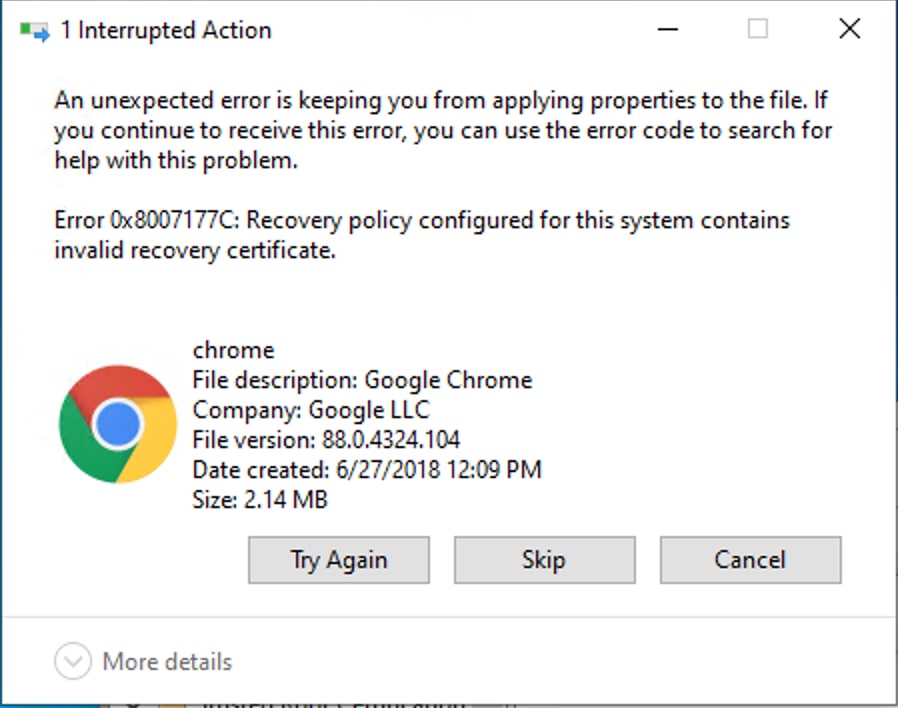Click the unexpected error description paragraph
The image size is (898, 708).
click(443, 130)
